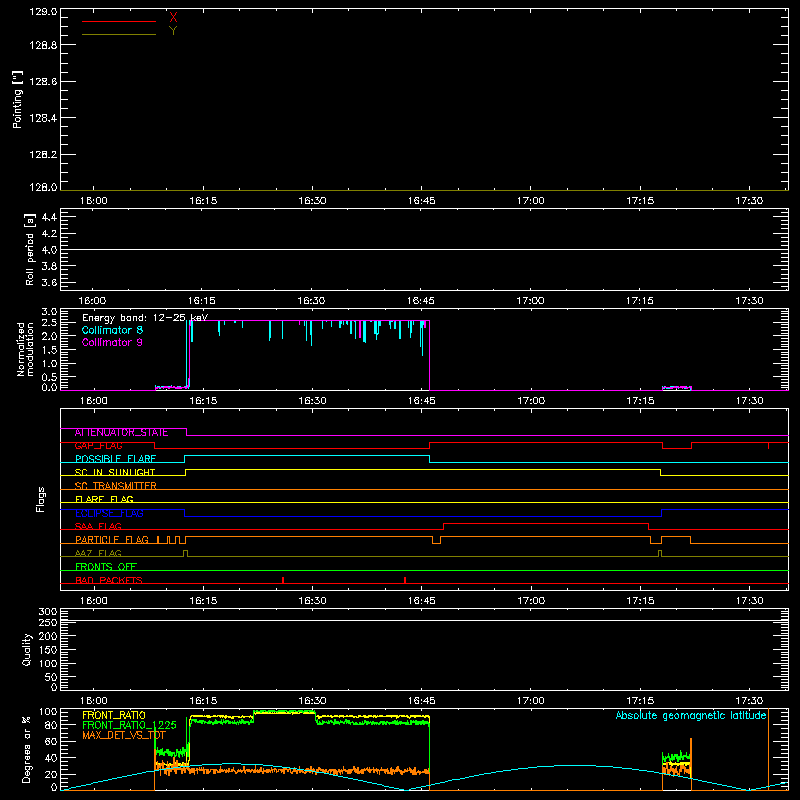This screenshot has height=800, width=800.
Task: Click the 17:15 time label under Flags plot
Action: tap(640, 601)
